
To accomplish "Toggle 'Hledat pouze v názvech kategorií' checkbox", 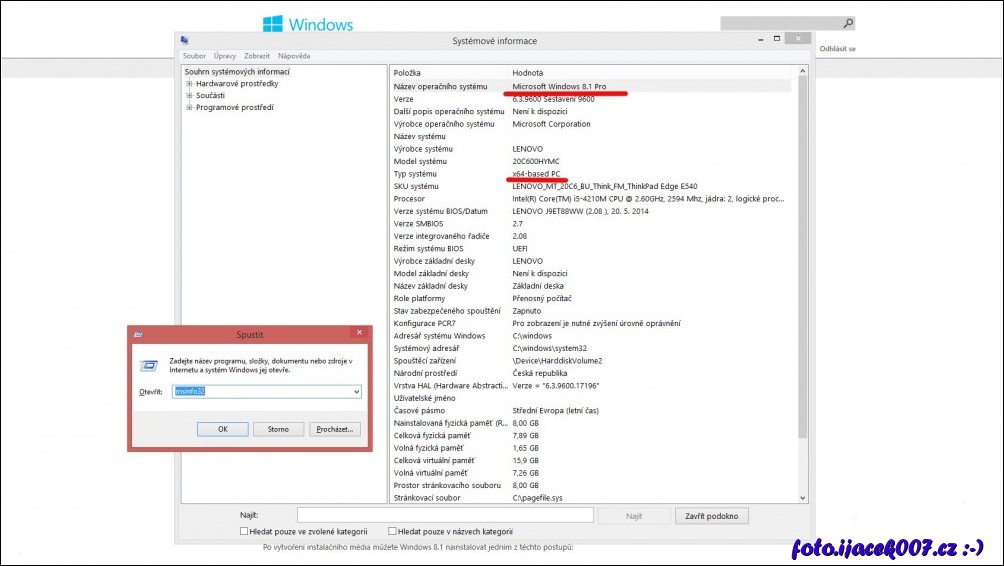I will tap(392, 531).
